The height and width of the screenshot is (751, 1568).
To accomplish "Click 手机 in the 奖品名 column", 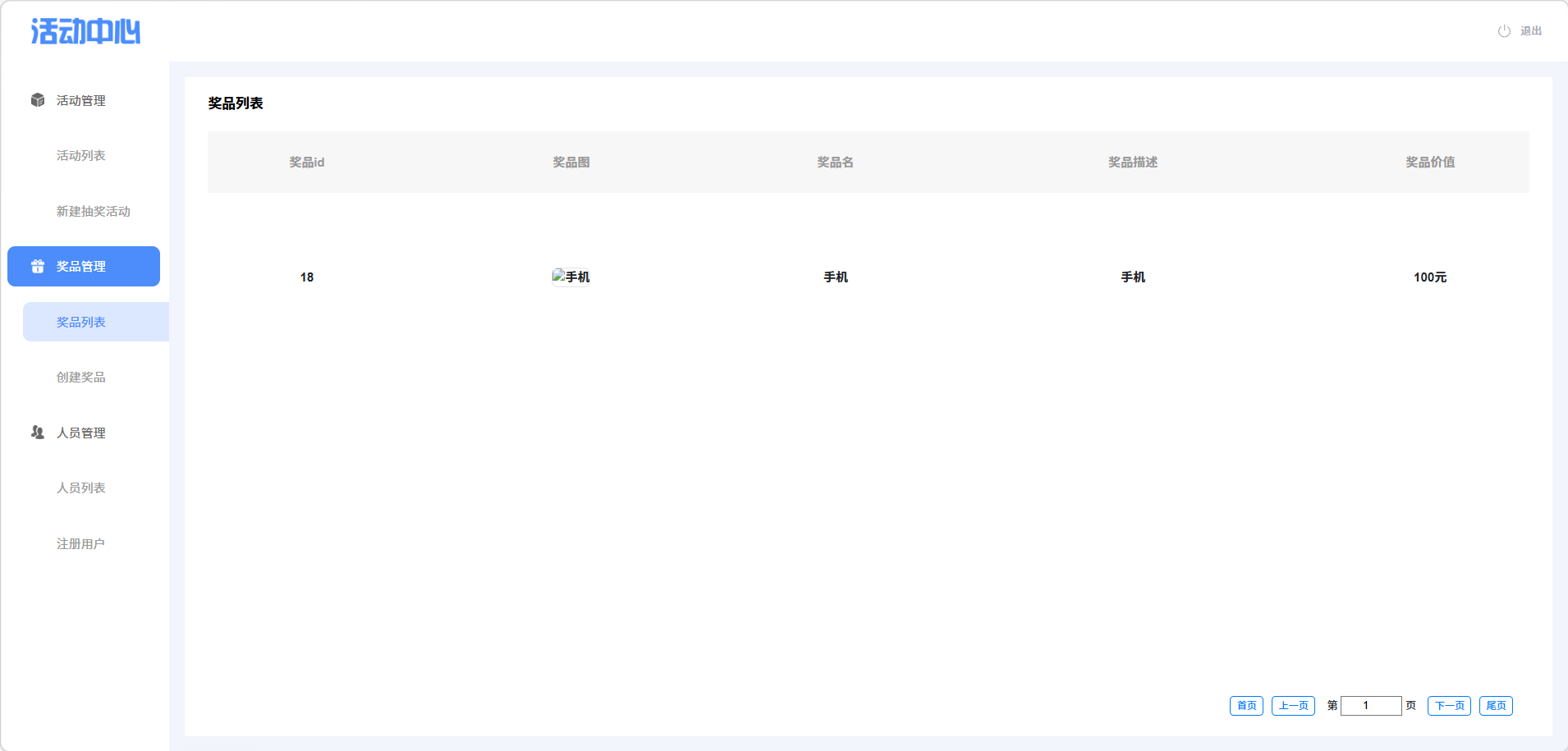I will (x=836, y=277).
